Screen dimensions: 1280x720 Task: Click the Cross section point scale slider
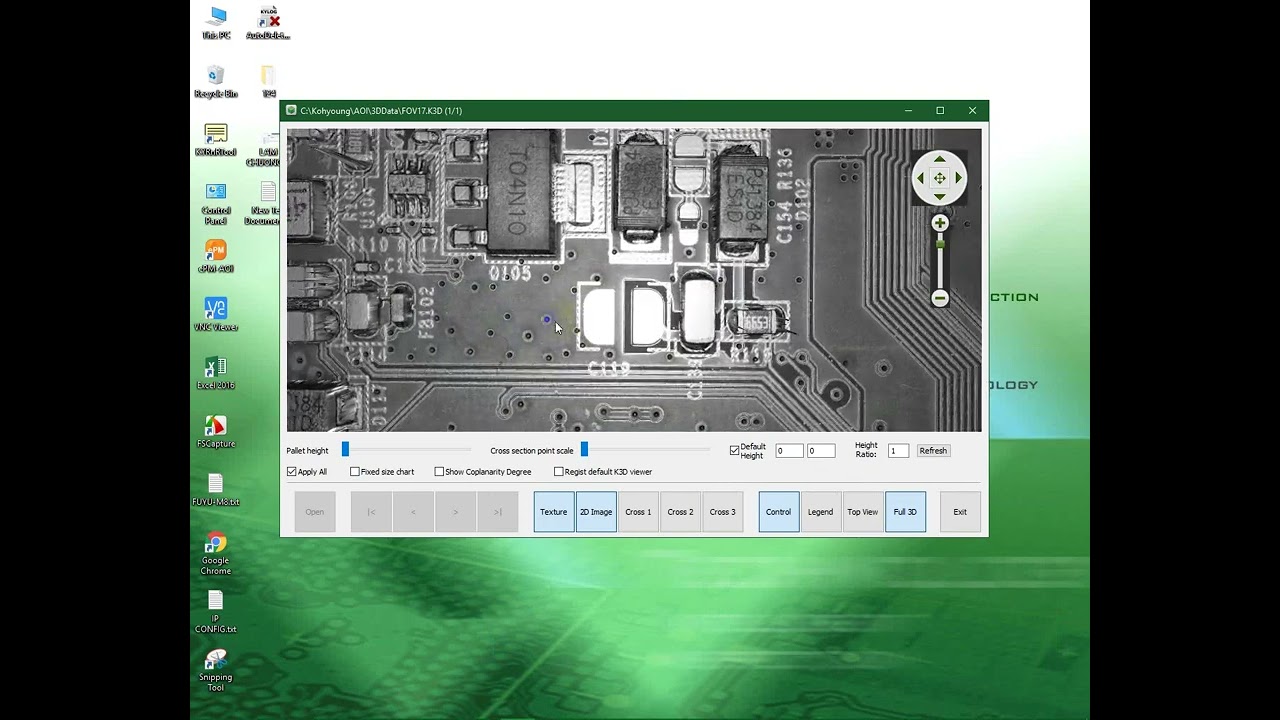click(x=584, y=450)
